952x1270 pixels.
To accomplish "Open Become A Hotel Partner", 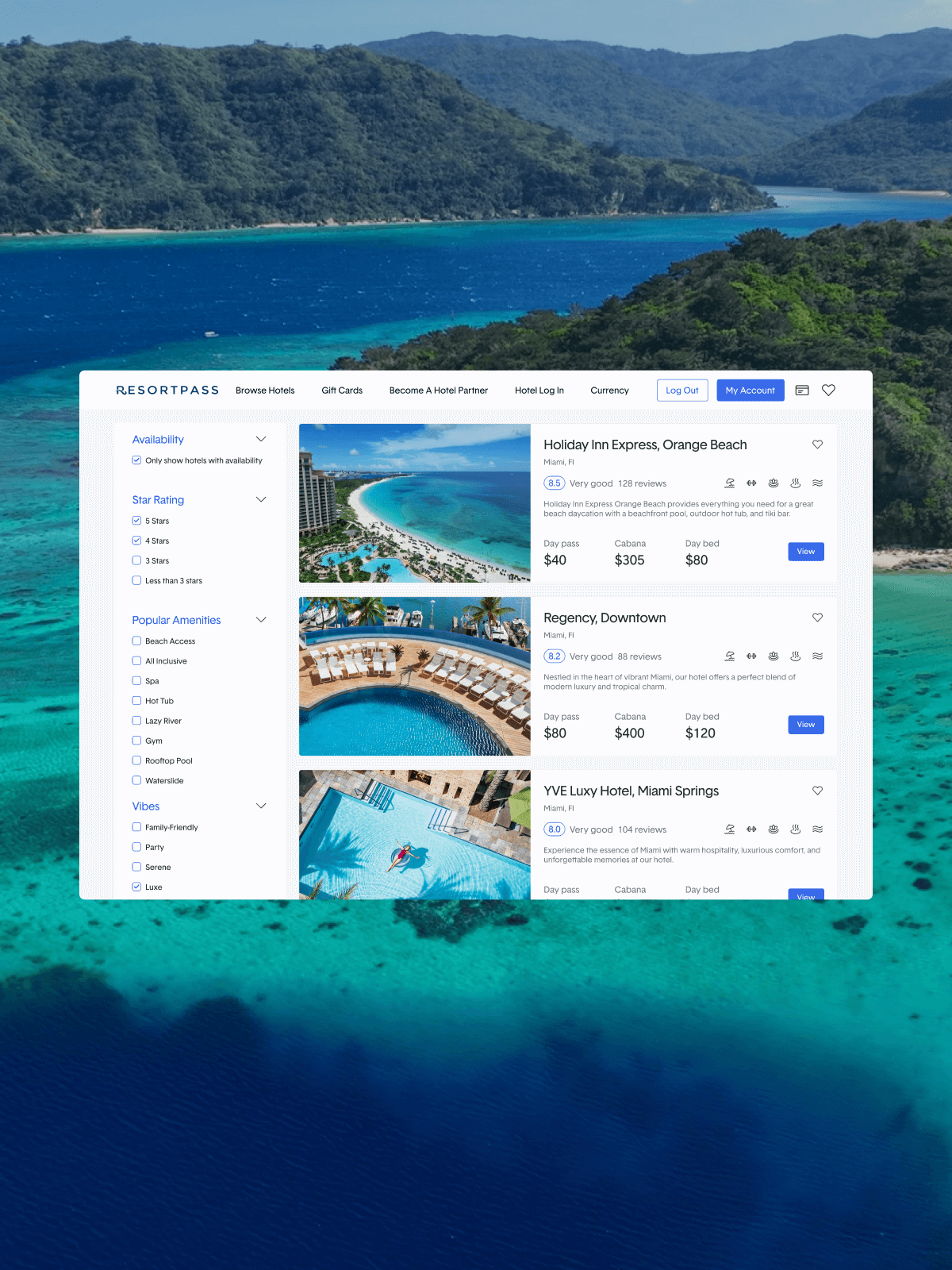I will 439,391.
